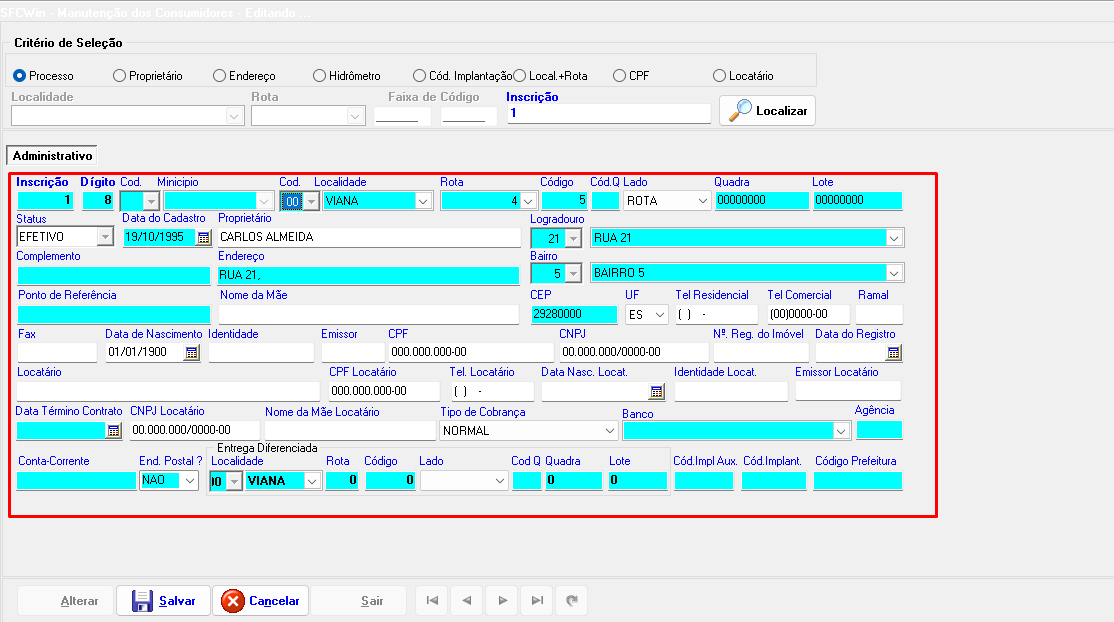Image resolution: width=1114 pixels, height=622 pixels.
Task: Open calendar for Data do Registro
Action: point(893,352)
